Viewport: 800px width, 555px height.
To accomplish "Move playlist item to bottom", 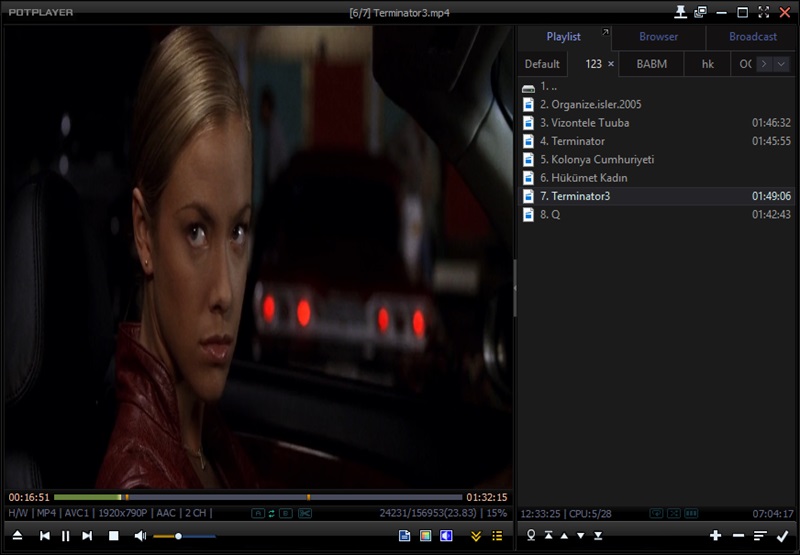I will 598,535.
